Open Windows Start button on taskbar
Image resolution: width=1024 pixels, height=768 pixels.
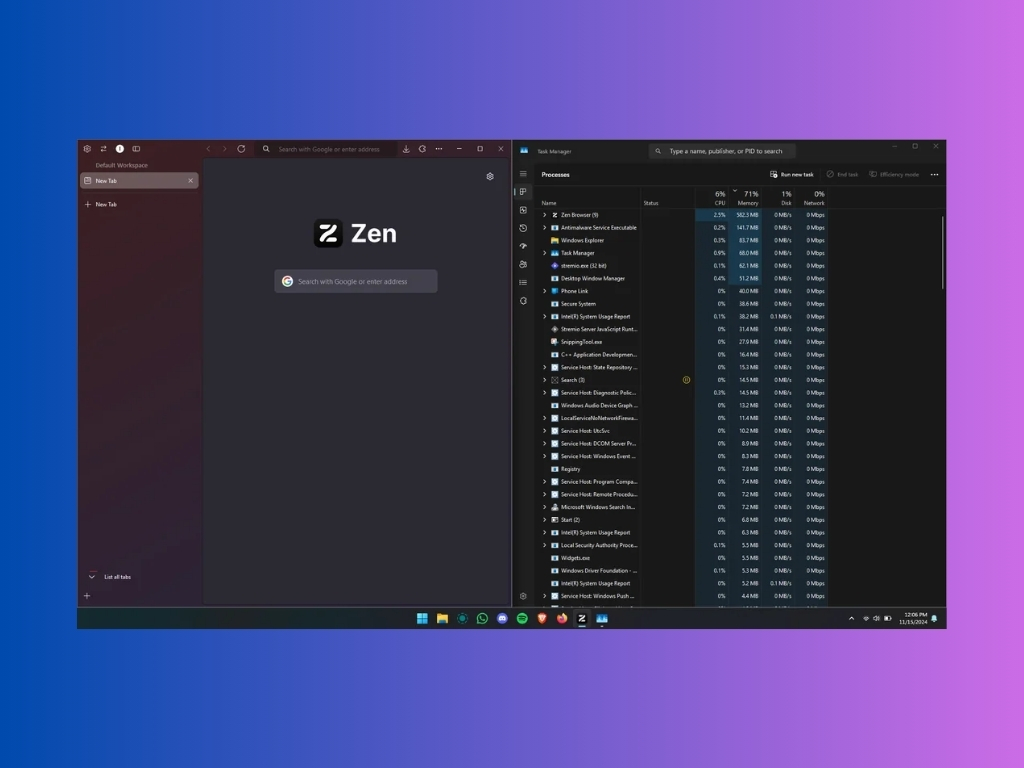[422, 618]
